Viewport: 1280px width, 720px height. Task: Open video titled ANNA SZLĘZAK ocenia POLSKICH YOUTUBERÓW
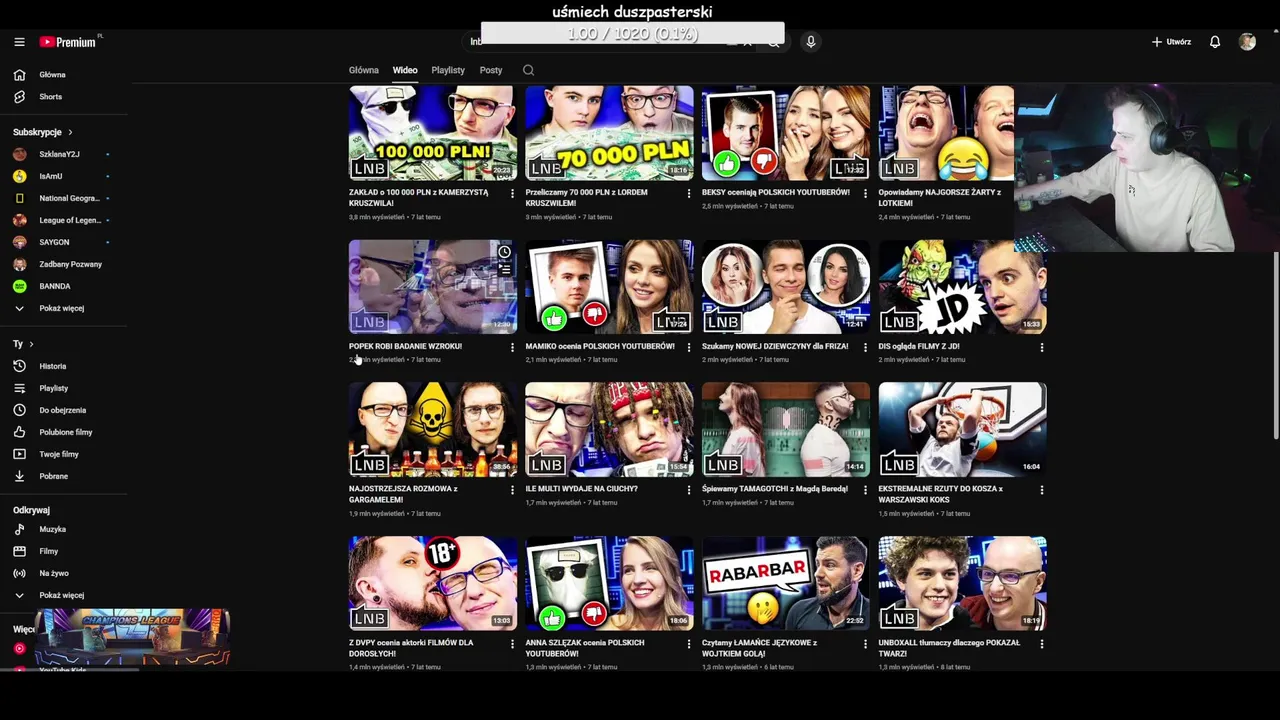(x=585, y=648)
